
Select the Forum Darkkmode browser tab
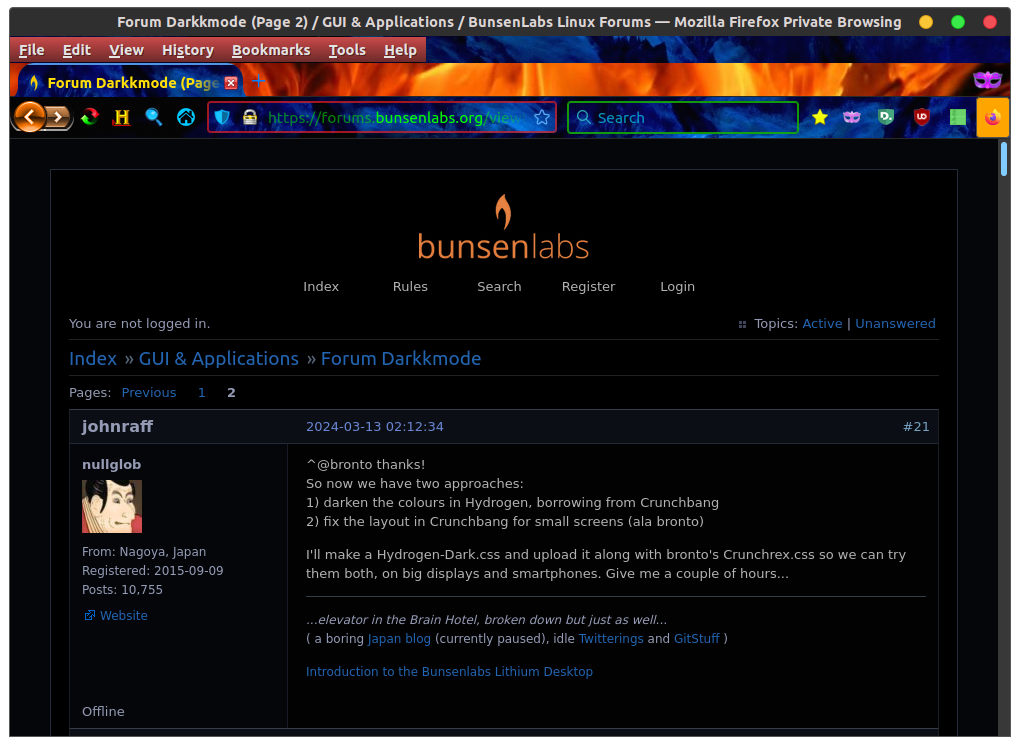point(130,83)
